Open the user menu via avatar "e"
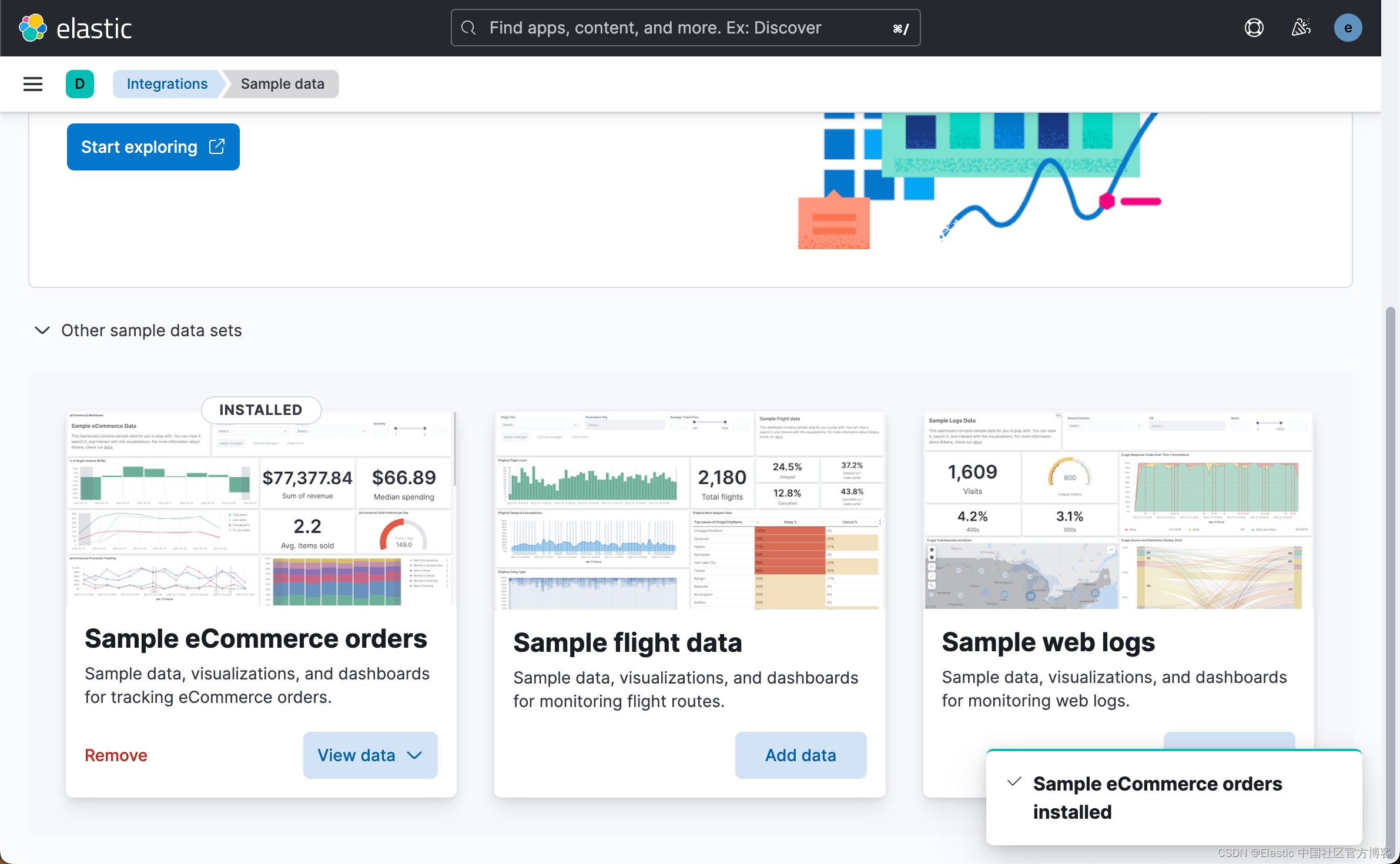The image size is (1400, 864). (1347, 27)
